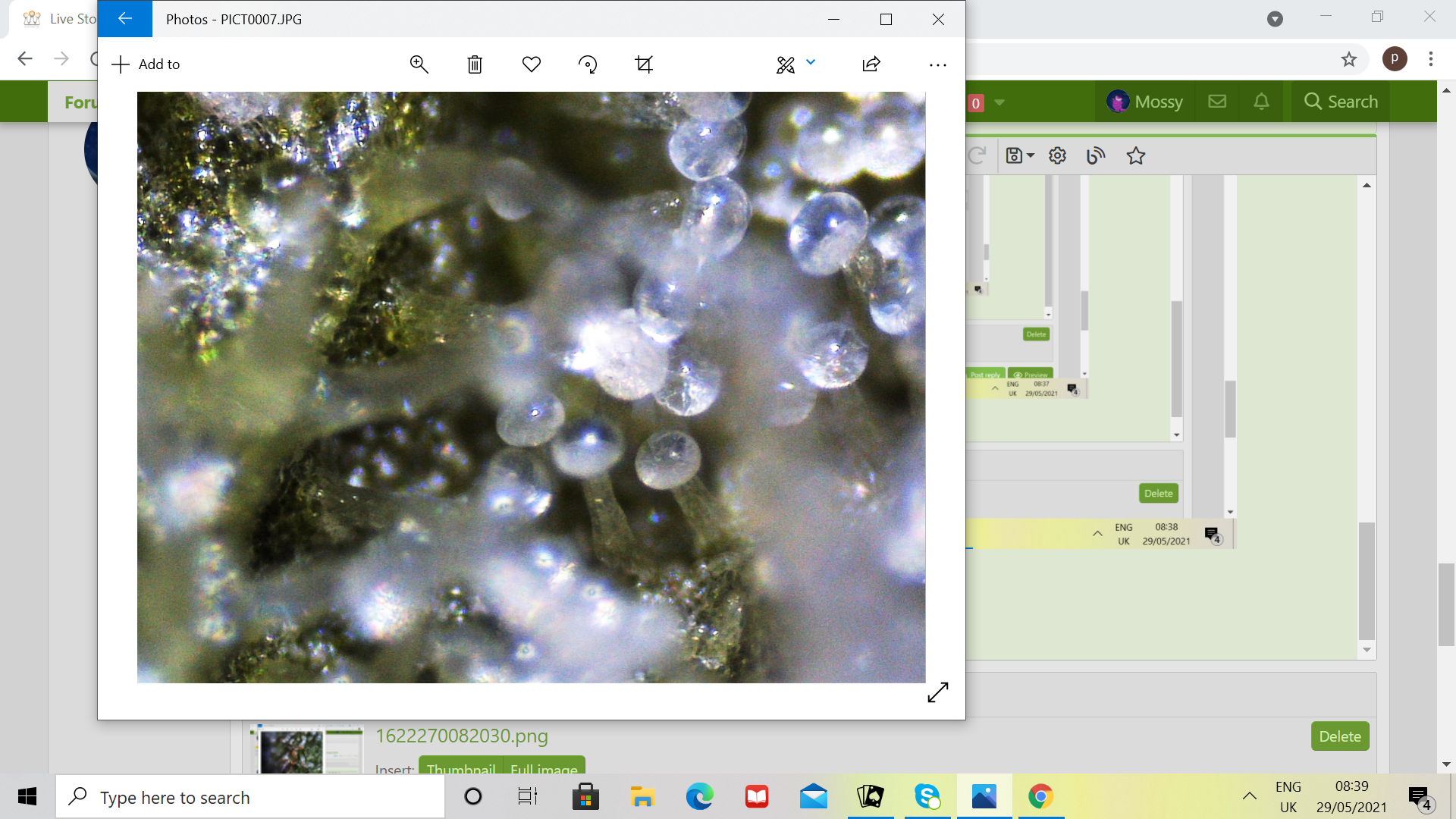Open Chrome tab search dropdown arrow
Image resolution: width=1456 pixels, height=819 pixels.
coord(1275,19)
